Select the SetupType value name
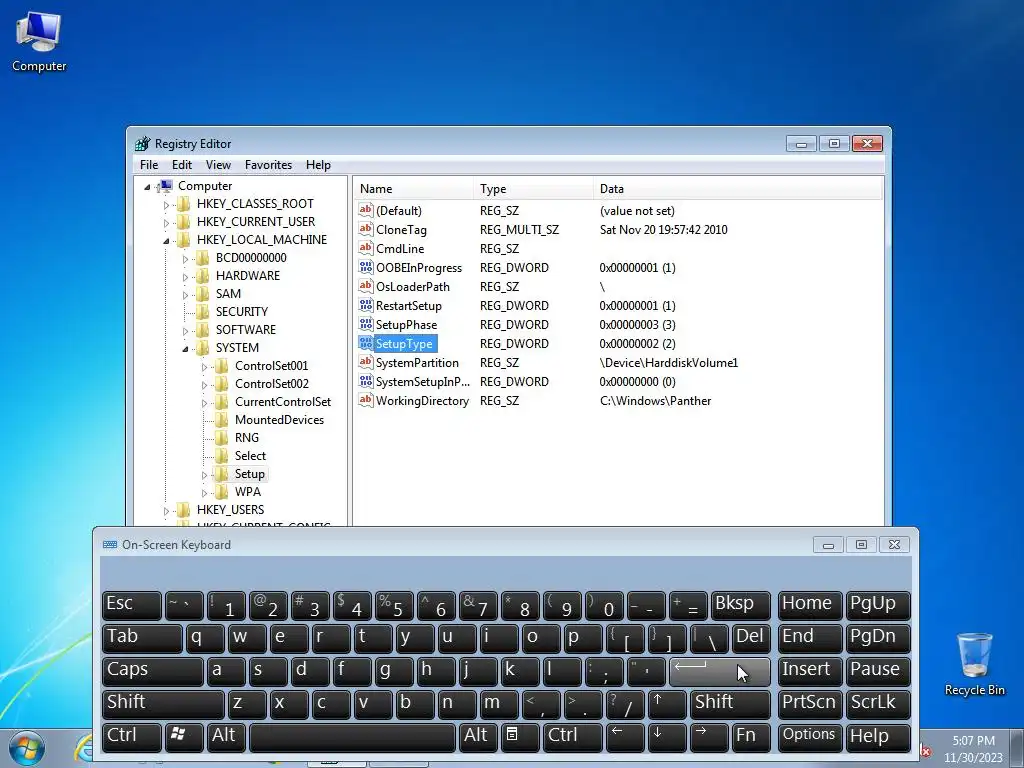Image resolution: width=1024 pixels, height=768 pixels. pos(404,344)
